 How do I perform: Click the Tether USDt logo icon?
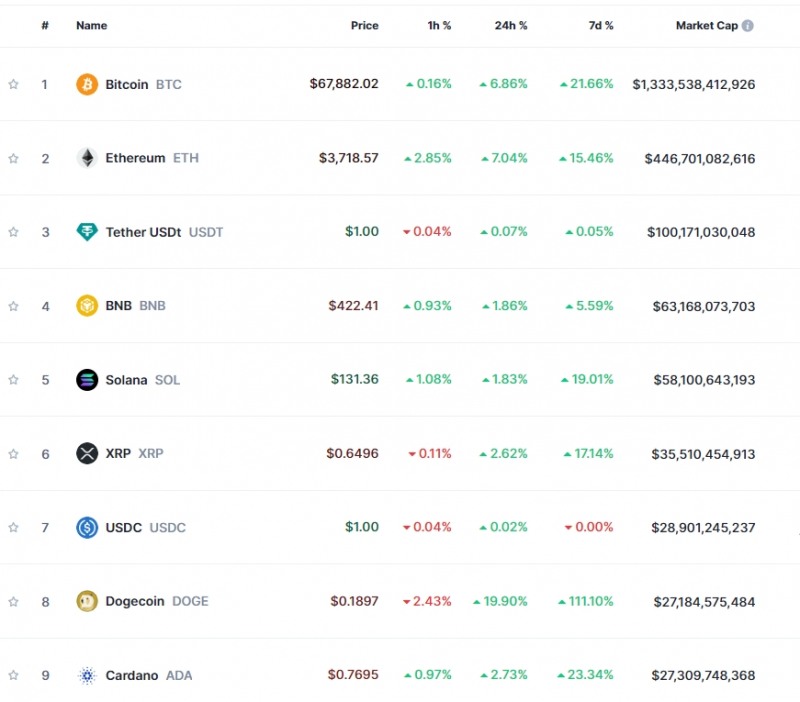click(87, 232)
